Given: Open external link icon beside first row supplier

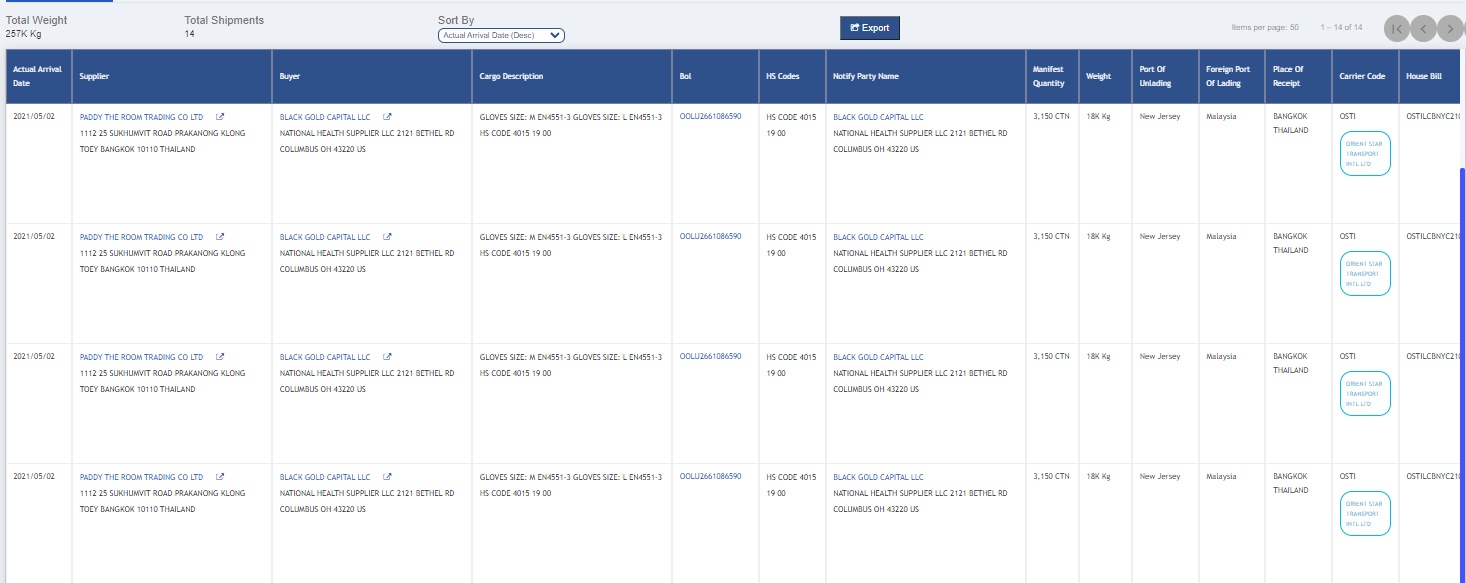Looking at the screenshot, I should [220, 117].
